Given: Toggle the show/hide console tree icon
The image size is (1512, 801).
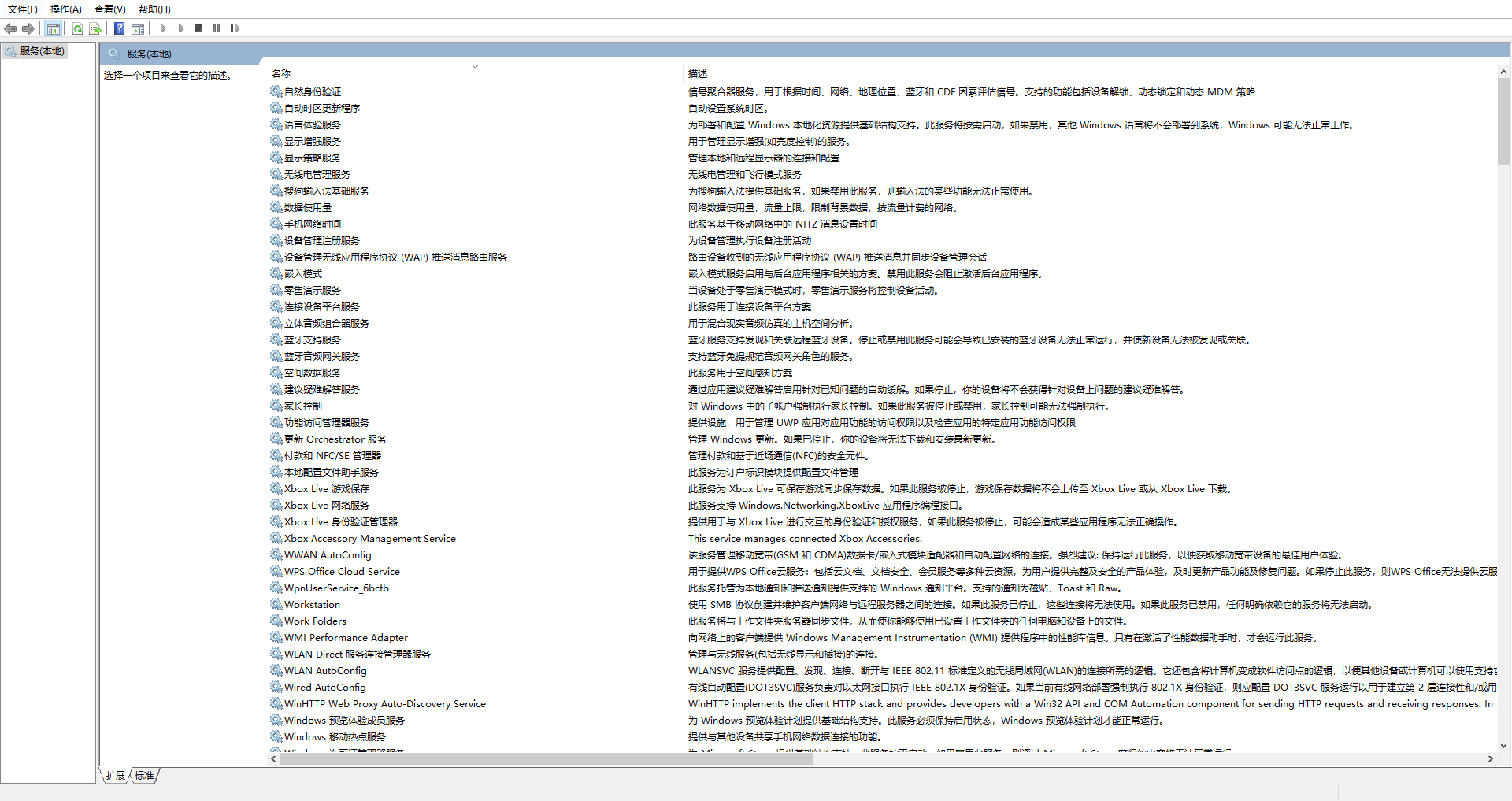Looking at the screenshot, I should (x=54, y=29).
